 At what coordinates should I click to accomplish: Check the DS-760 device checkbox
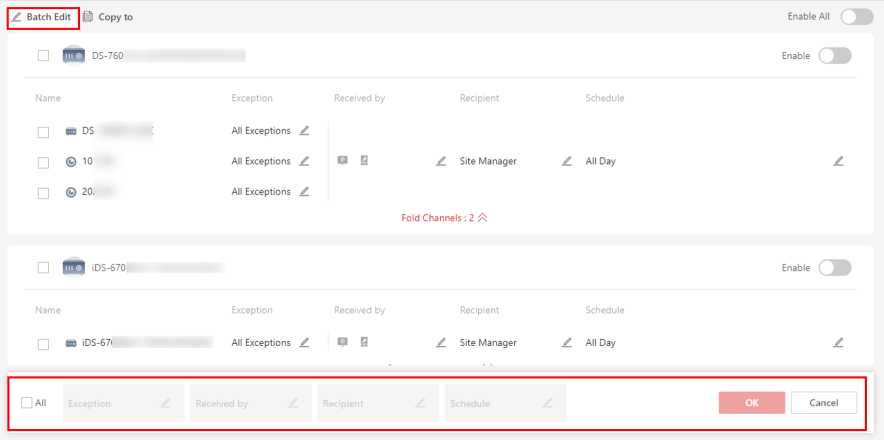click(x=43, y=56)
